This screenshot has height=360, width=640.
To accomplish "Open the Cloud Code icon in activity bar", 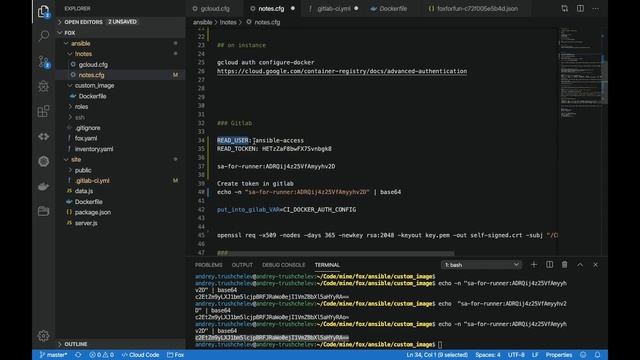I will 43,136.
